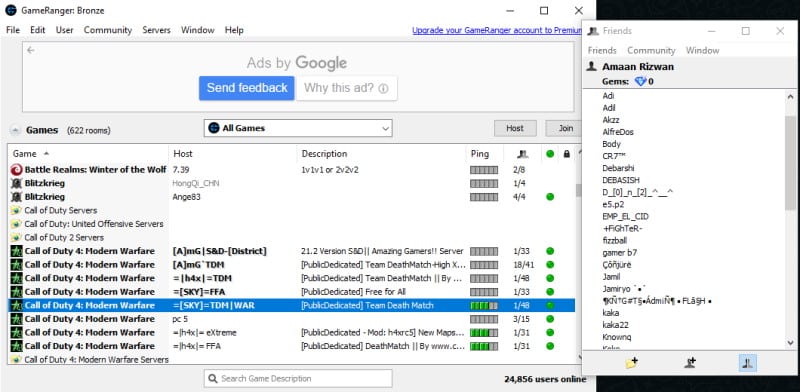The height and width of the screenshot is (392, 800).
Task: Select friend fizzball
Action: [x=615, y=240]
